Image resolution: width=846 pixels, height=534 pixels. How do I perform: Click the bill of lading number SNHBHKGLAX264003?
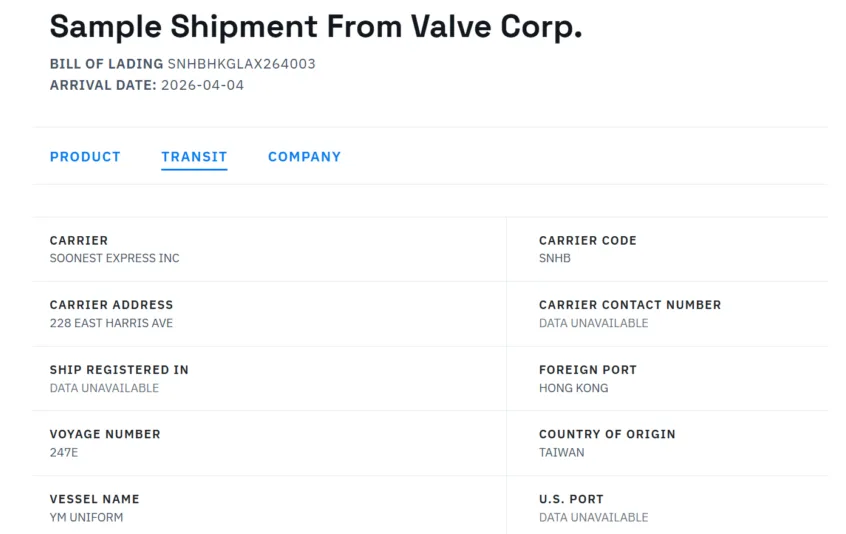coord(241,64)
